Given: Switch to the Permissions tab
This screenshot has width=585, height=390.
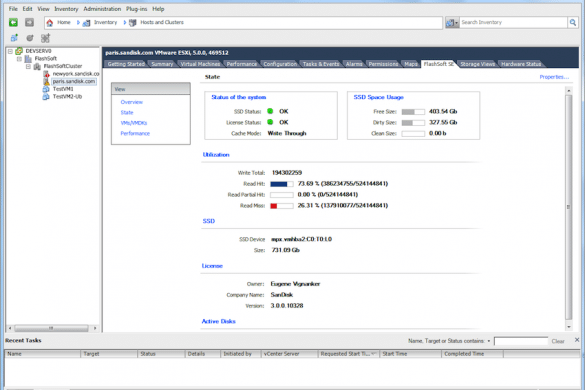Looking at the screenshot, I should click(383, 64).
